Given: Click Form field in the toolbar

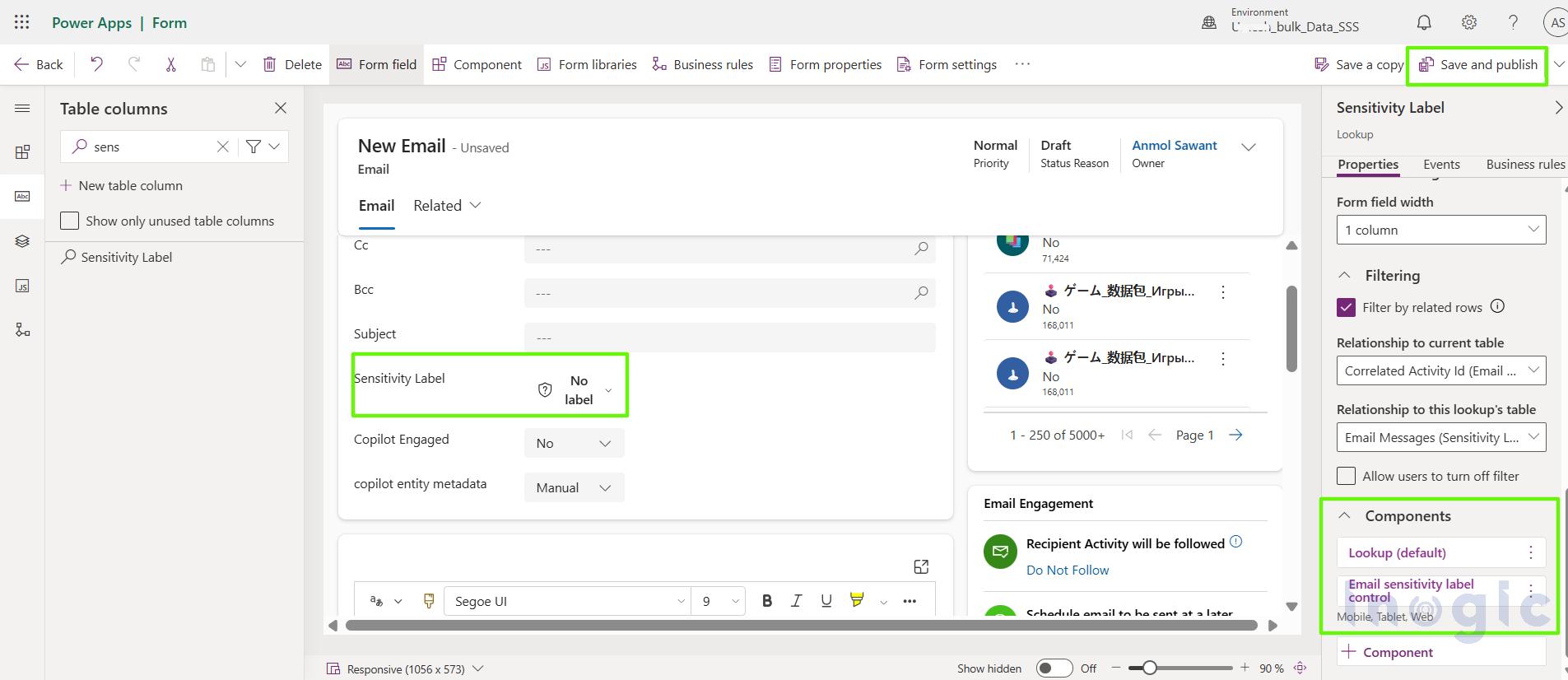Looking at the screenshot, I should (377, 64).
